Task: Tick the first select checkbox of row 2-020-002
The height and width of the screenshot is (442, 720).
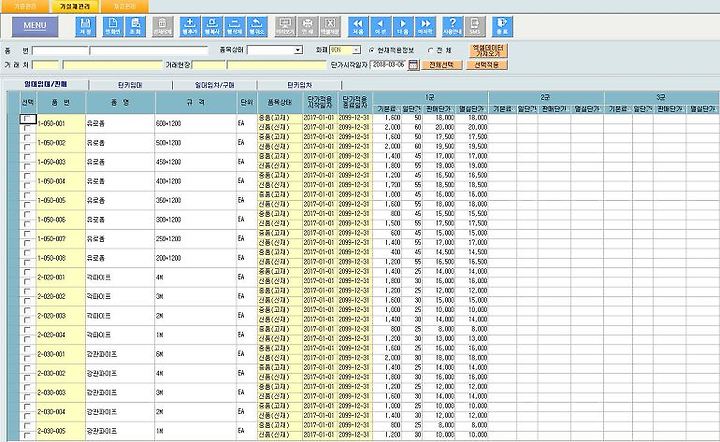Action: [27, 291]
